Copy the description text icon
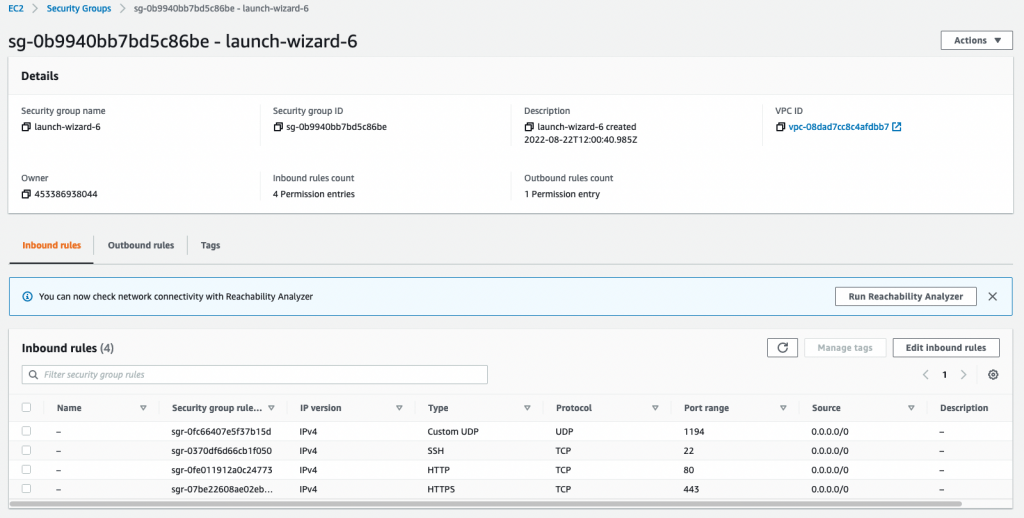 (529, 127)
